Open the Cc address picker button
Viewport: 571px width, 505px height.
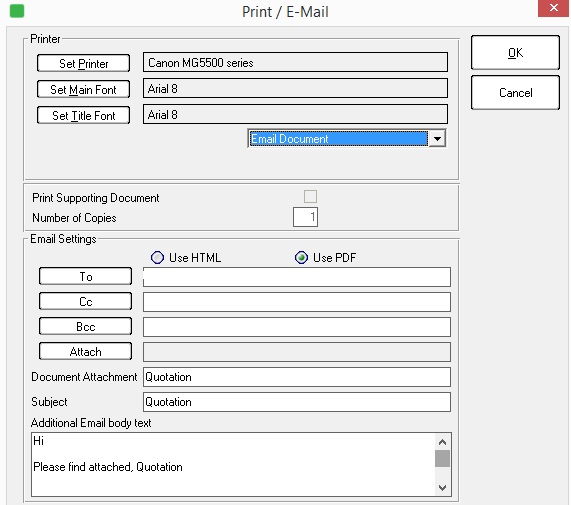coord(86,301)
